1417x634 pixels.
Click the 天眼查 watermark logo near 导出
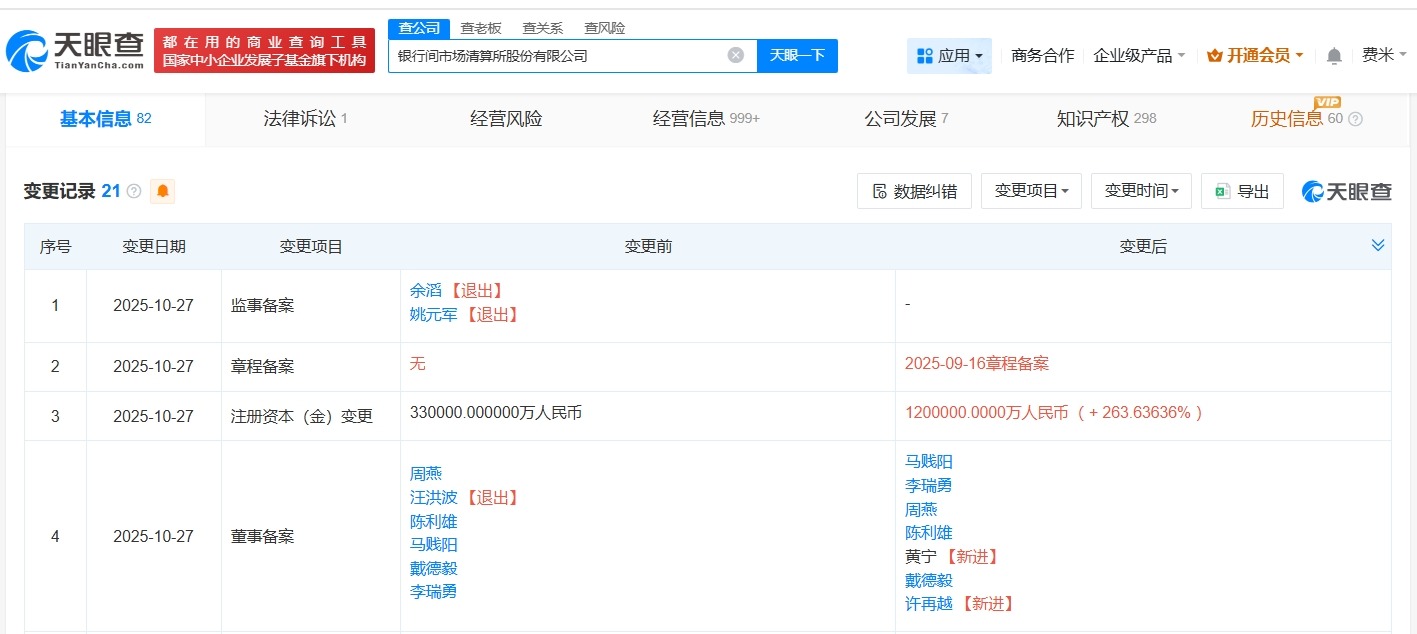[1346, 191]
